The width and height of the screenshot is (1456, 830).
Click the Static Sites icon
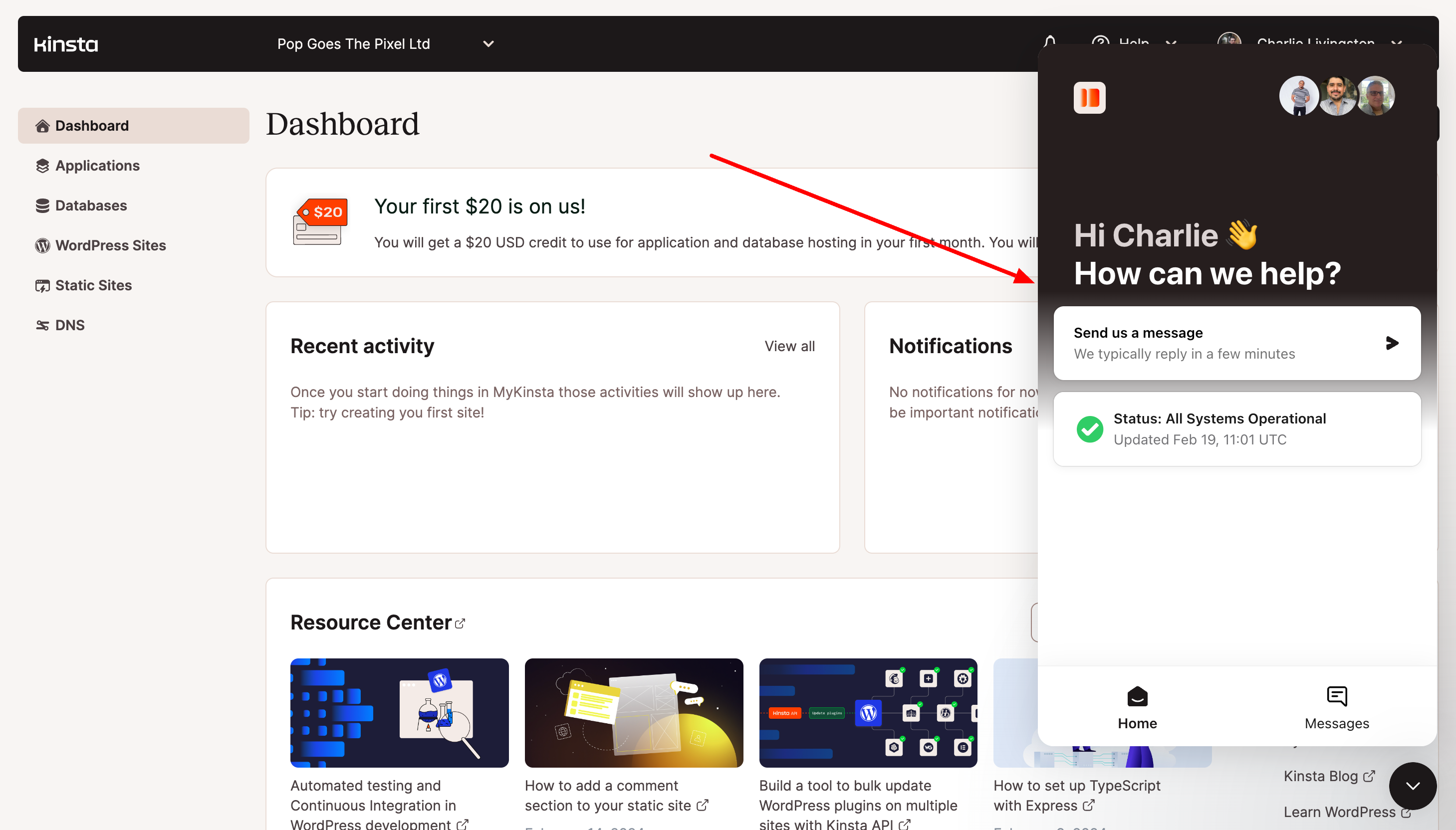tap(42, 285)
